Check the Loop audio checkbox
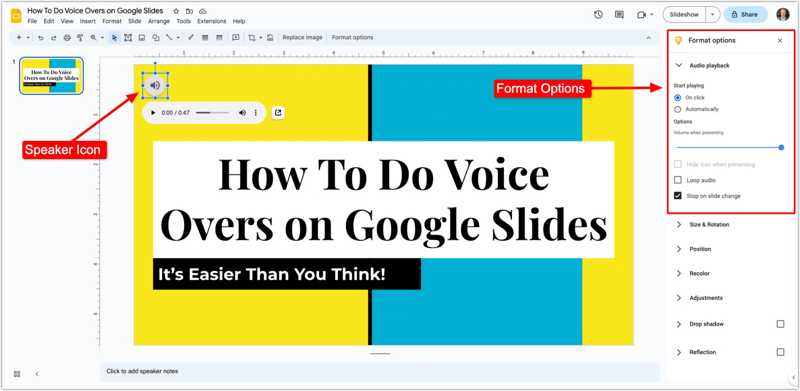800x391 pixels. 678,180
